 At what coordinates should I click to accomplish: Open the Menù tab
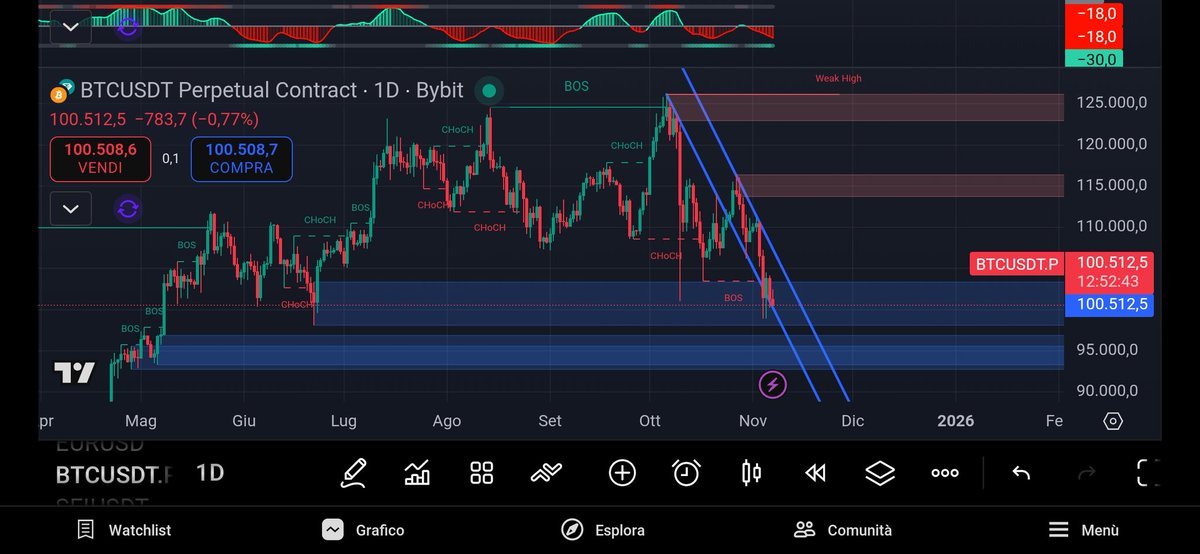[1083, 530]
